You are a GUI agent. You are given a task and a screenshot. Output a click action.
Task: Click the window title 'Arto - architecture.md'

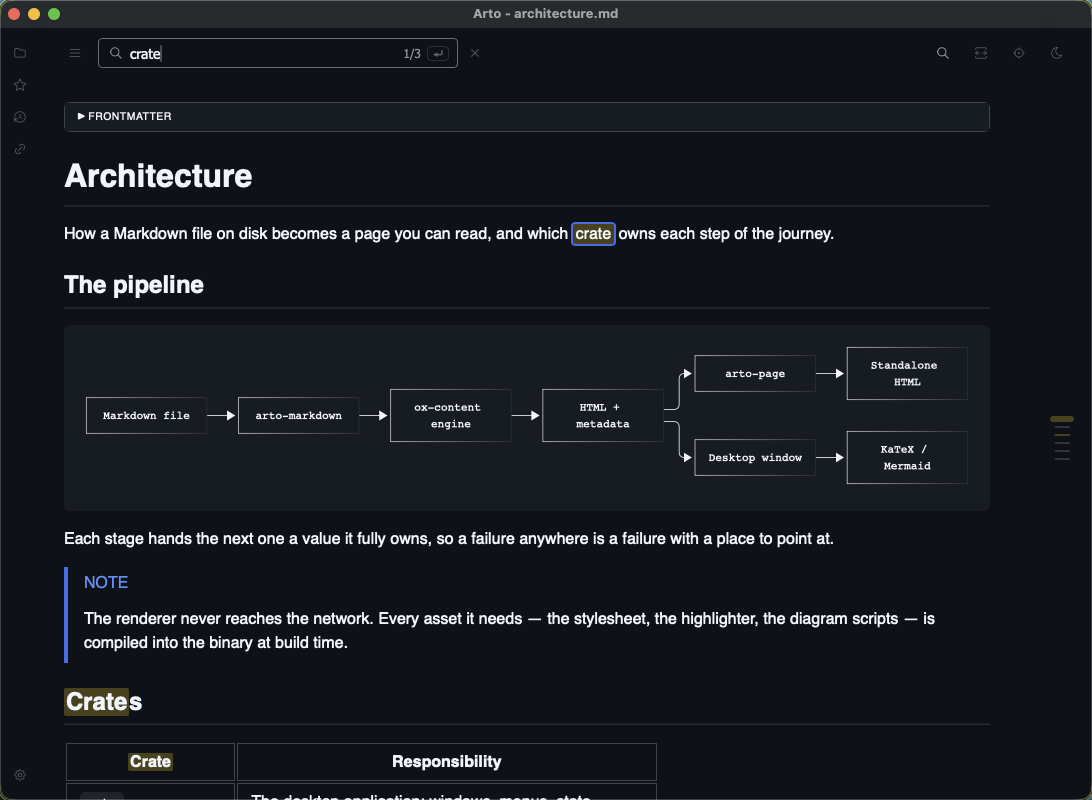coord(545,14)
